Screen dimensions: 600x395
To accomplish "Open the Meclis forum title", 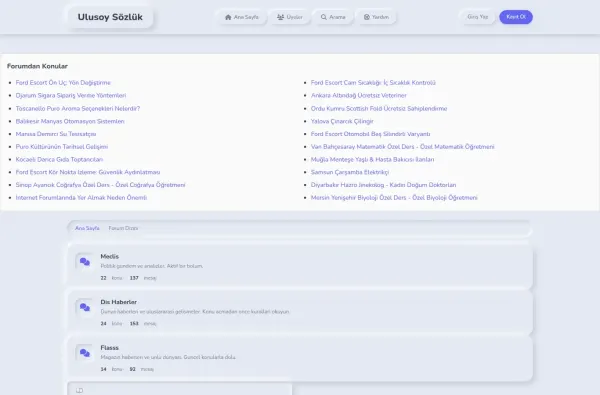I will tap(109, 256).
